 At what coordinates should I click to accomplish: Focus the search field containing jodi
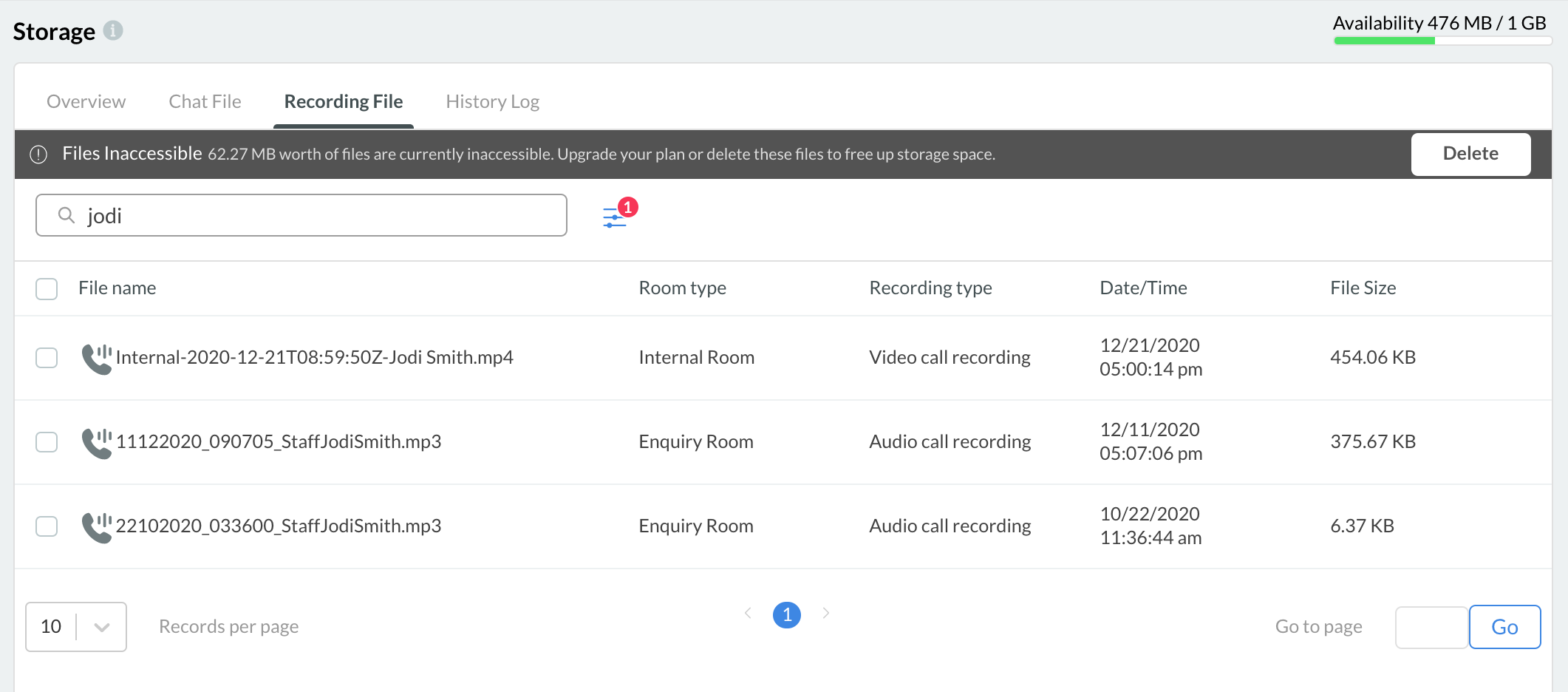(301, 215)
